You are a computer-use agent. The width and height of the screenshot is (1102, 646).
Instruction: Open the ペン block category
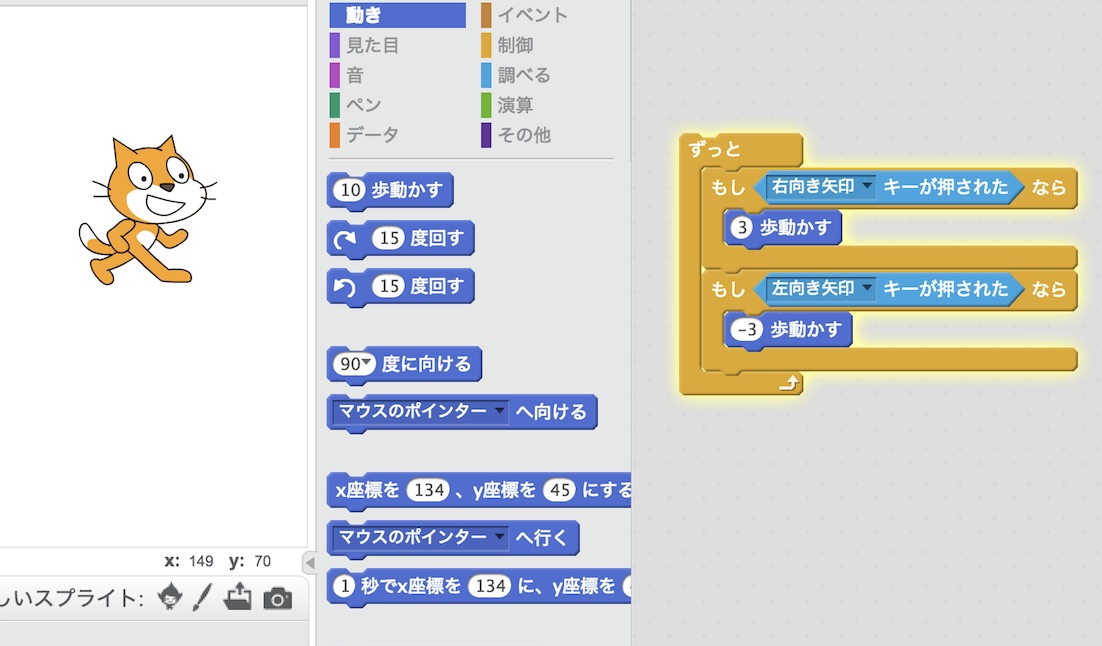tap(356, 105)
